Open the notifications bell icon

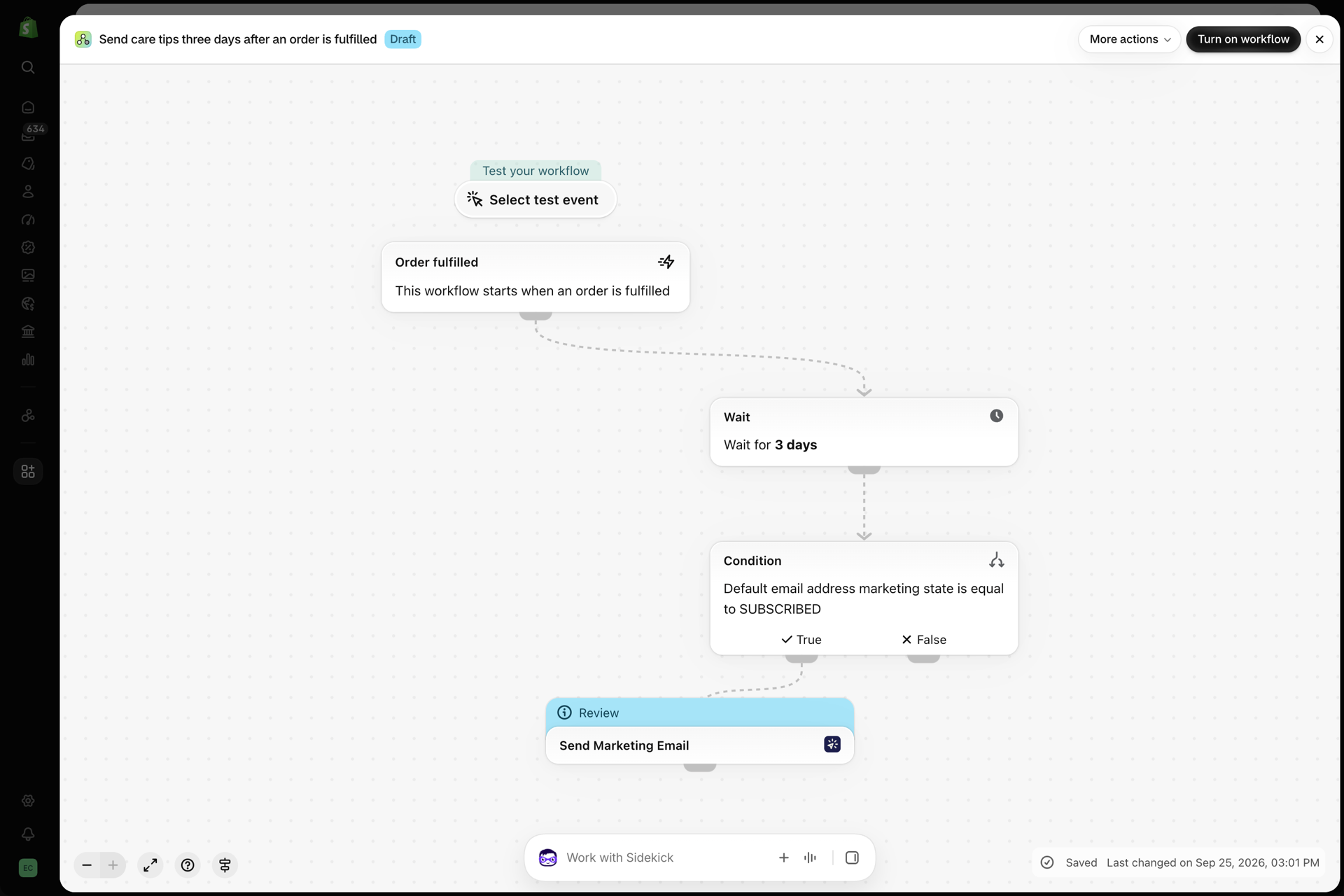click(28, 834)
